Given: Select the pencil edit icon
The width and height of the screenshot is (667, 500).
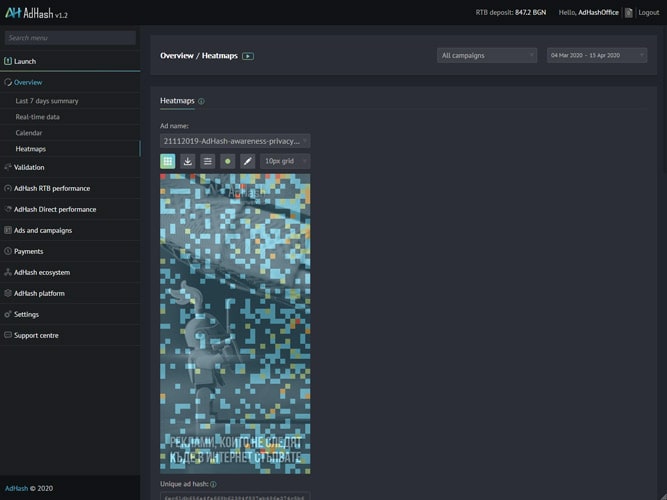Looking at the screenshot, I should pos(247,161).
